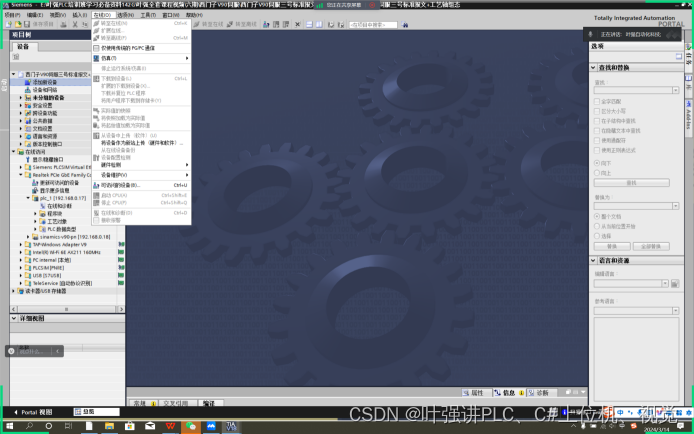
Task: Collapse the plc_1 [192.168.0.17] node
Action: [28, 198]
